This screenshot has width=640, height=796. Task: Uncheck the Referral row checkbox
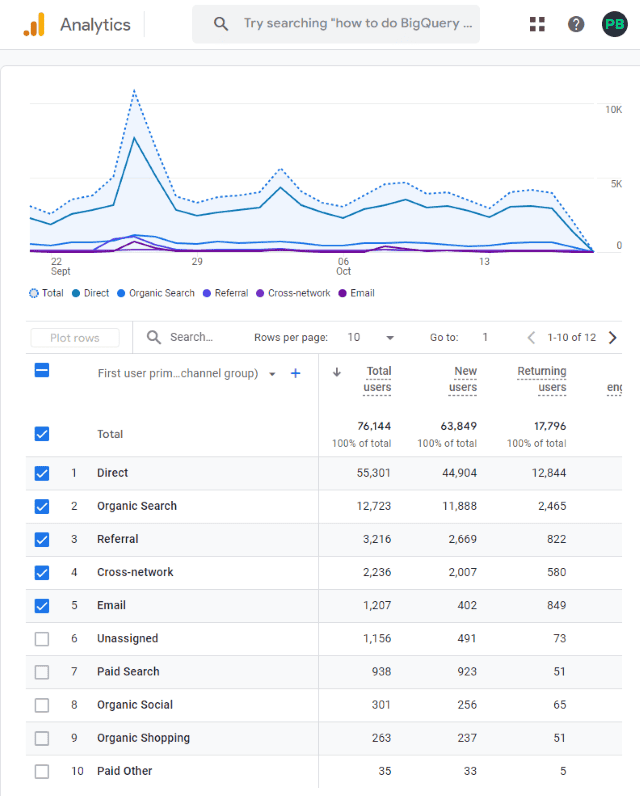(x=42, y=539)
